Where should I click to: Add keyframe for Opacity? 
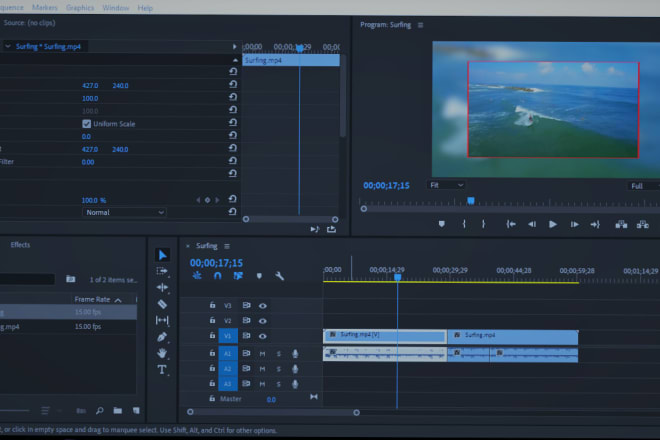[x=208, y=200]
